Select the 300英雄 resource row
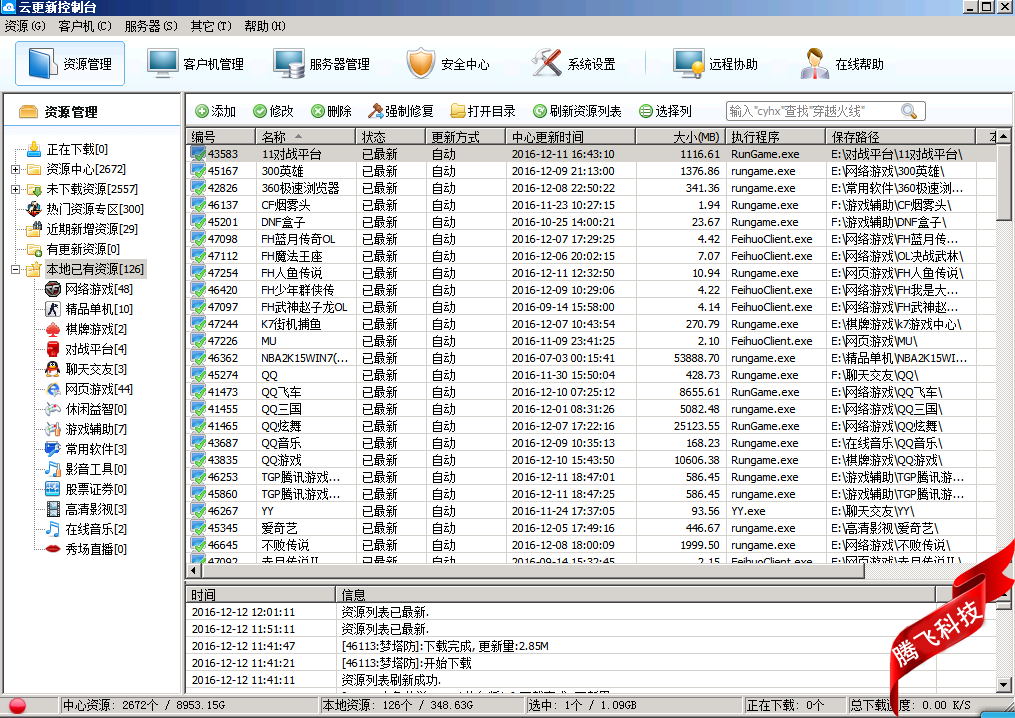This screenshot has width=1015, height=718. click(x=592, y=171)
